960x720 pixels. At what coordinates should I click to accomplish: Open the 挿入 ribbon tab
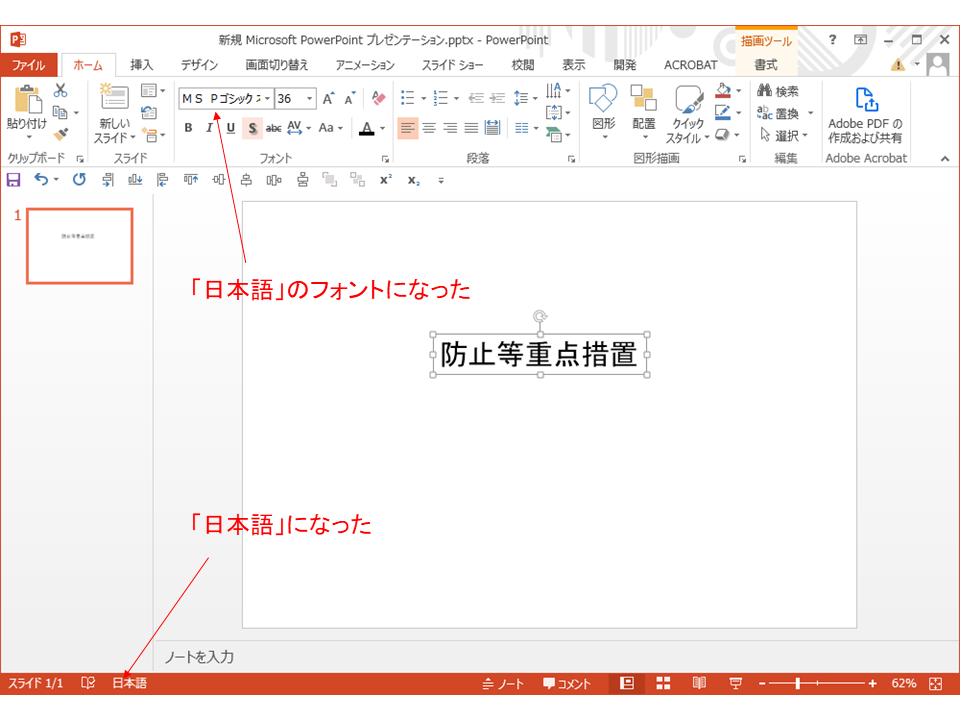(142, 65)
